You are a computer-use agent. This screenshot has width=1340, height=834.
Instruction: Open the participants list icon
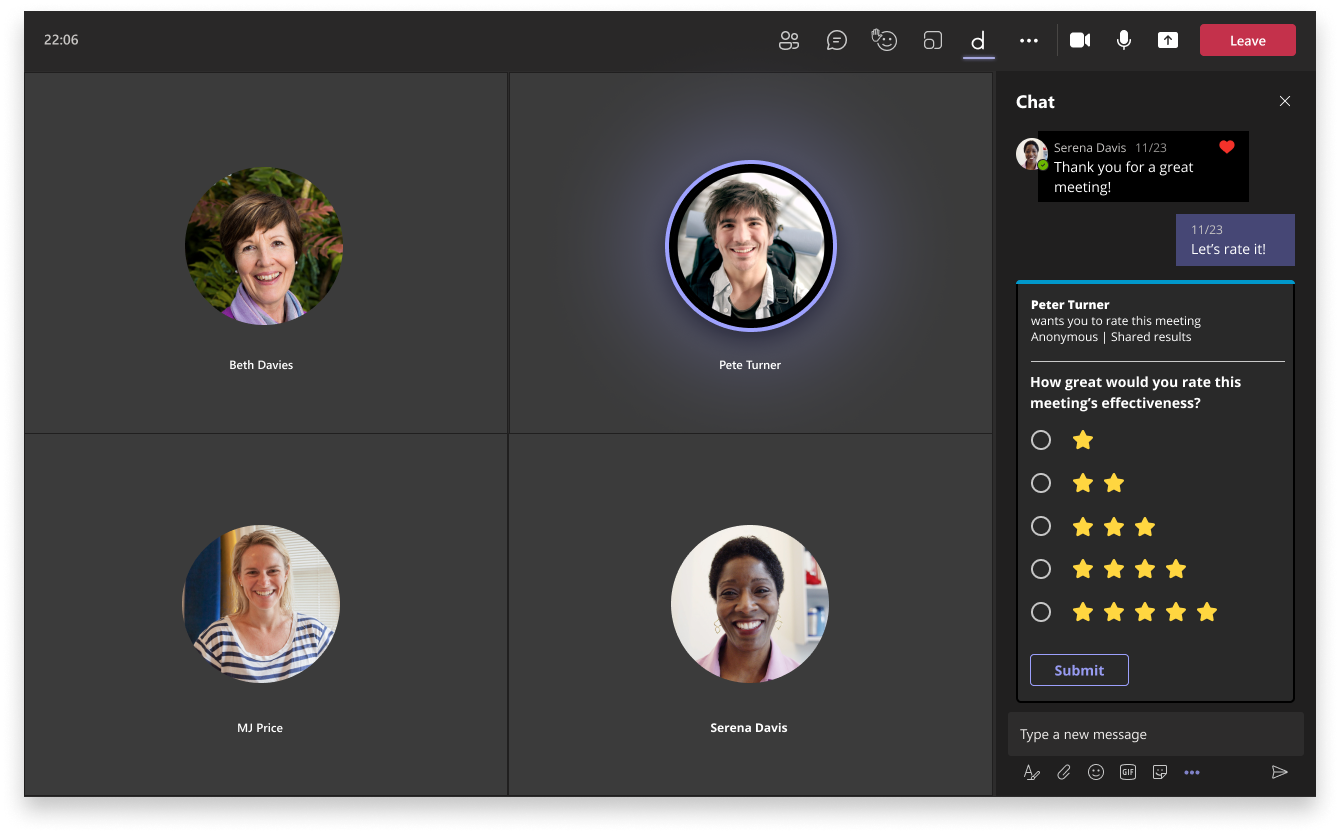(x=789, y=41)
